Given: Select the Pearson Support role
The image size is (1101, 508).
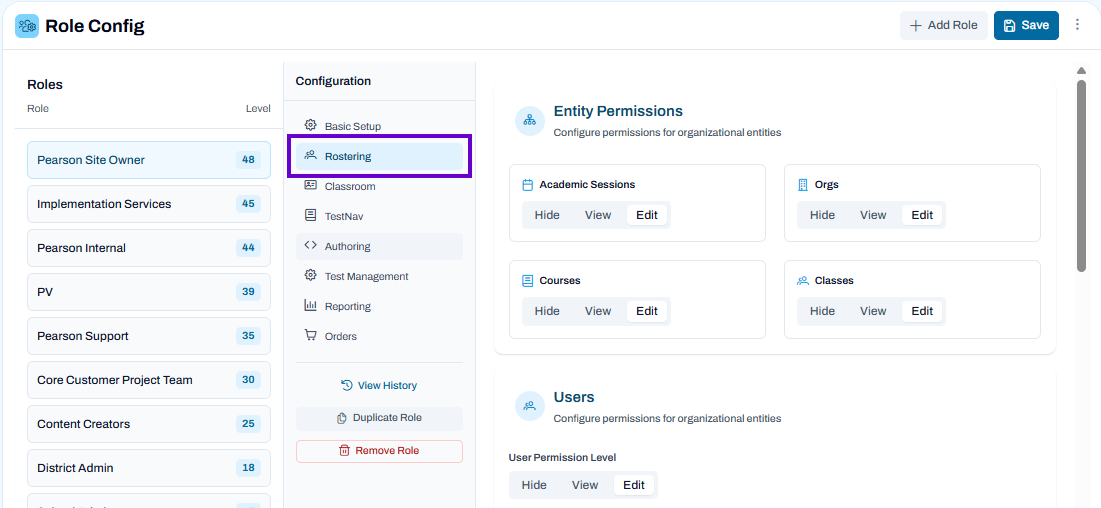Looking at the screenshot, I should pyautogui.click(x=149, y=336).
